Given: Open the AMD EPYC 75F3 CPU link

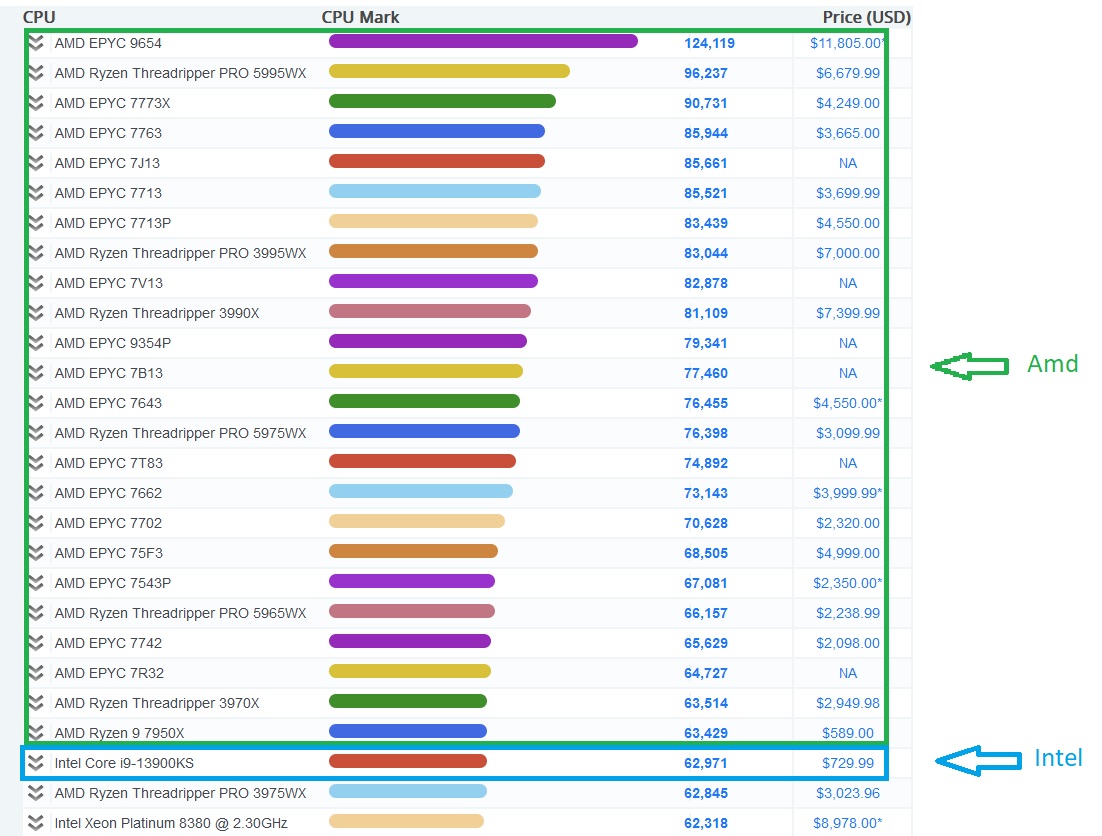Looking at the screenshot, I should [109, 554].
